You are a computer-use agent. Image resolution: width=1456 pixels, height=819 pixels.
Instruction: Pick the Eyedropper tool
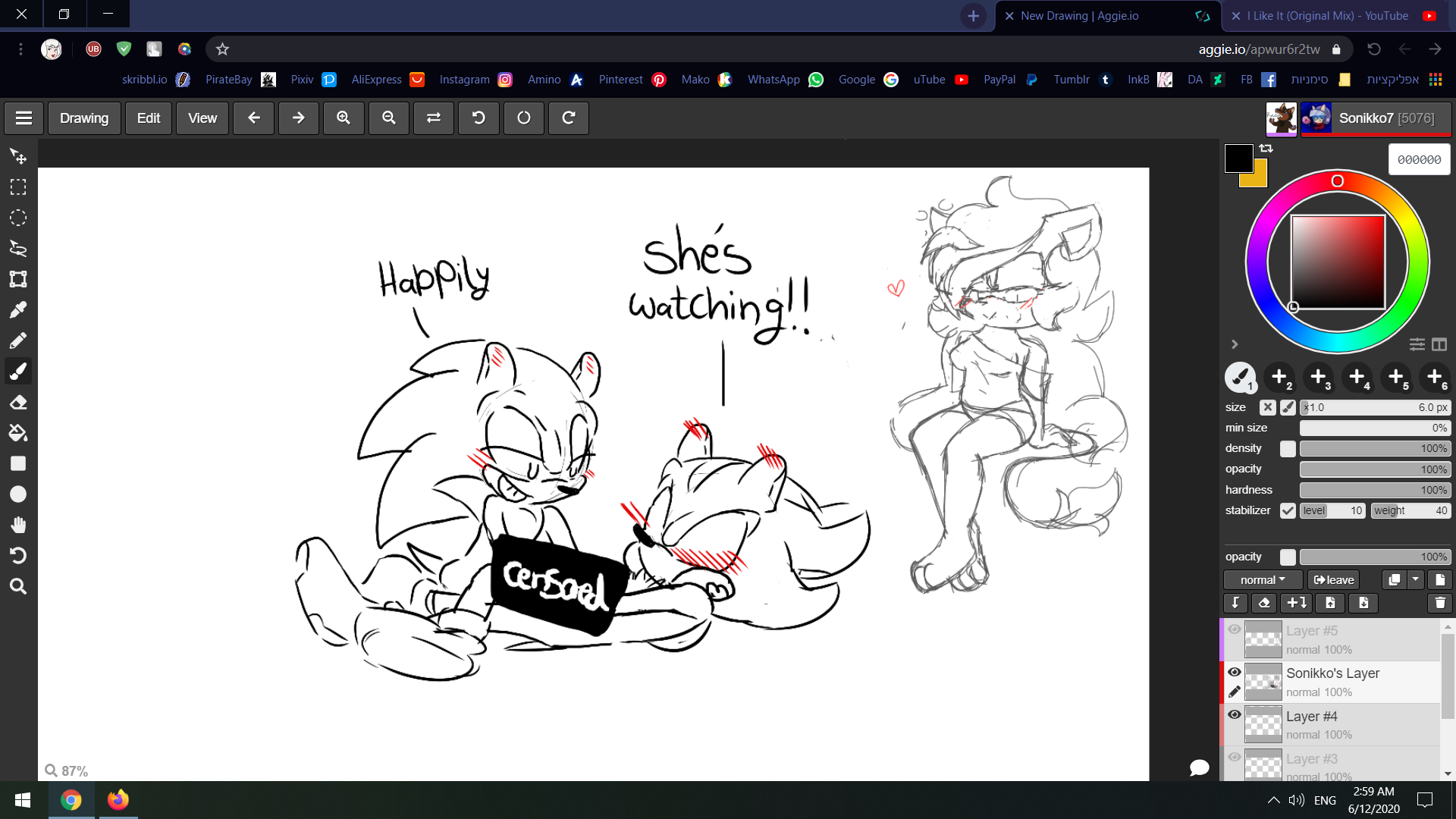(18, 309)
